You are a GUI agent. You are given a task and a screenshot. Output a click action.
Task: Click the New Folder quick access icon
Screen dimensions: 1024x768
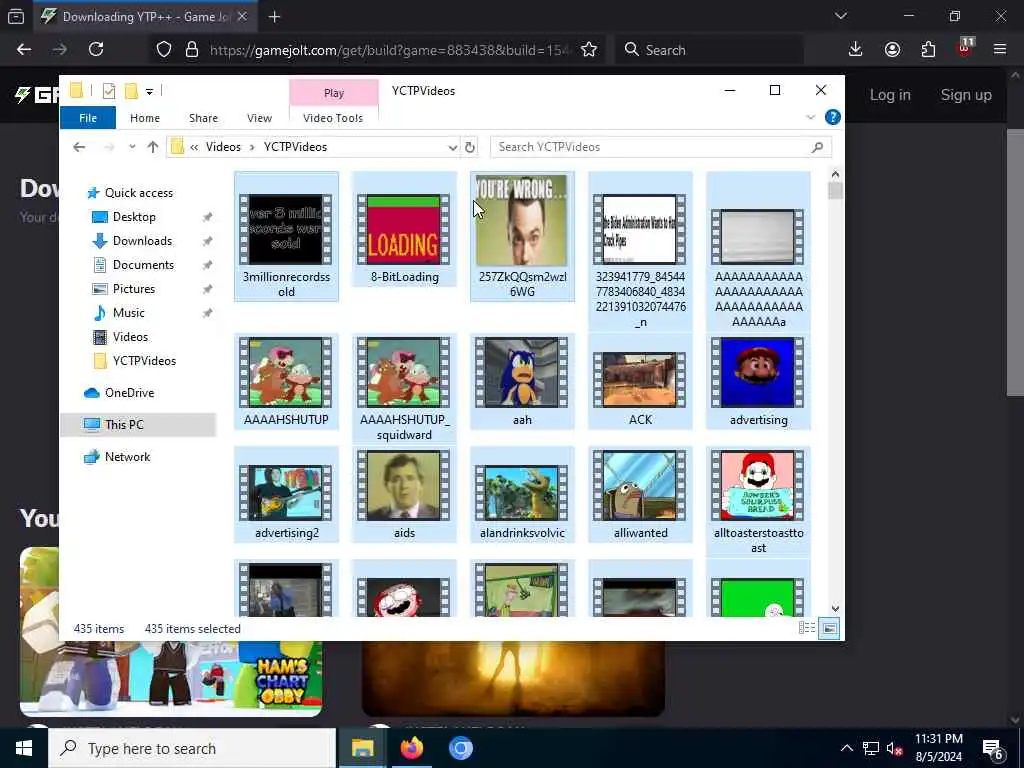[131, 91]
